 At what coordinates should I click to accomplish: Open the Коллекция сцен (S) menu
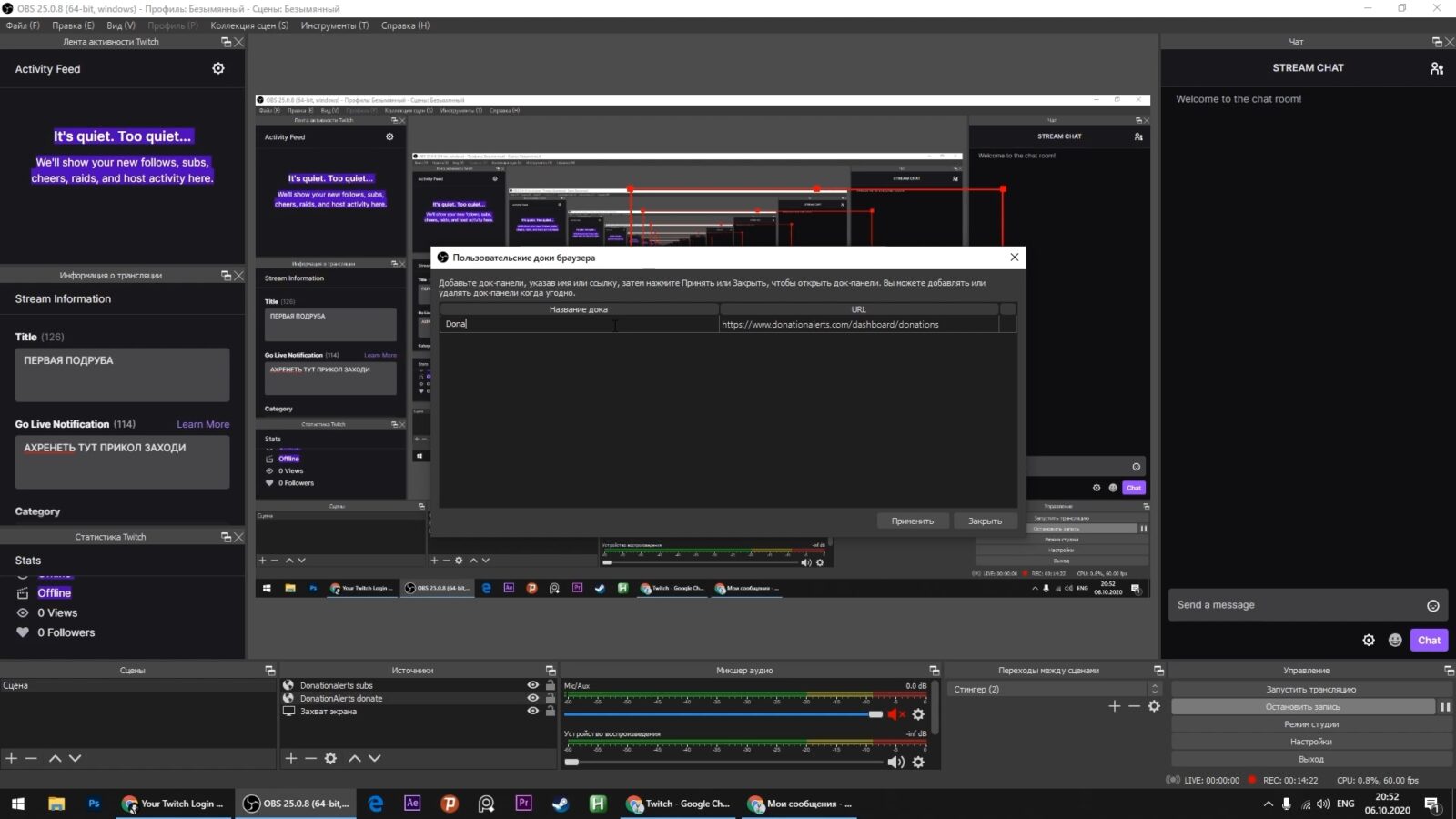point(249,25)
